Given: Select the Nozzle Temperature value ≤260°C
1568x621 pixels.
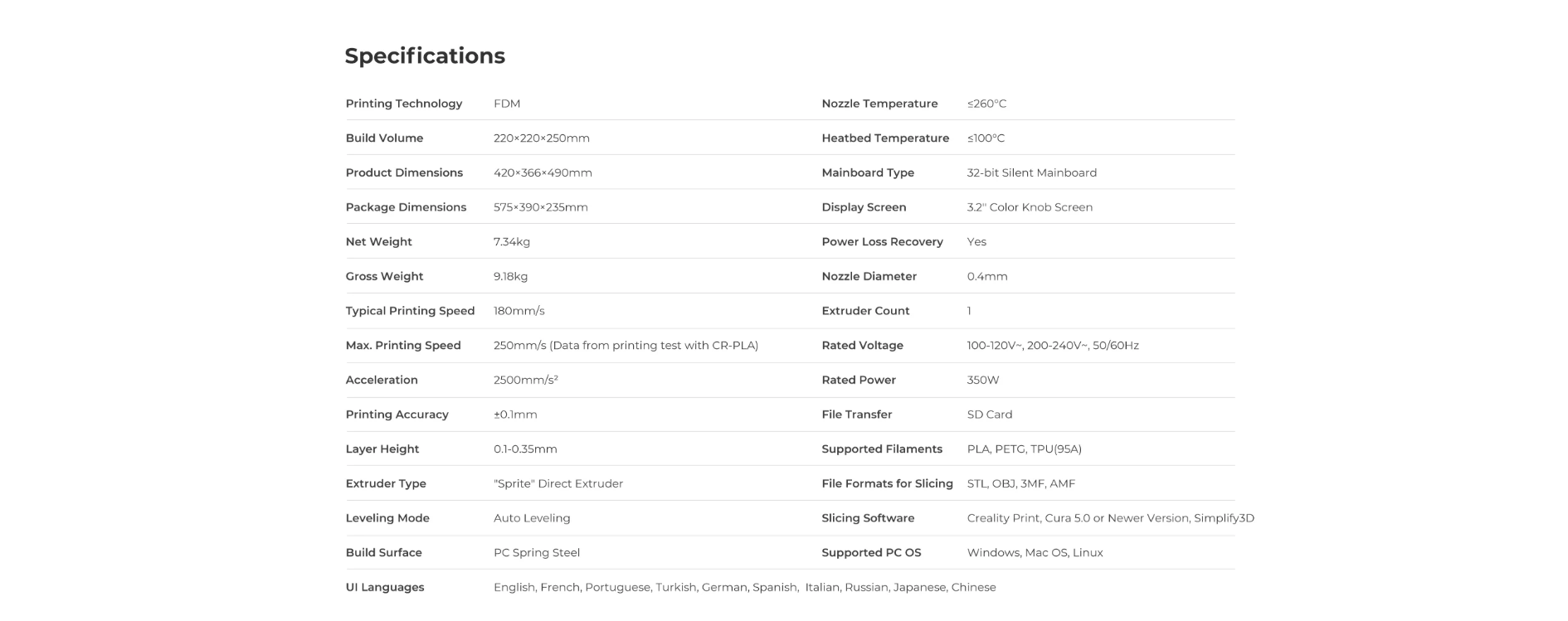Looking at the screenshot, I should coord(986,104).
